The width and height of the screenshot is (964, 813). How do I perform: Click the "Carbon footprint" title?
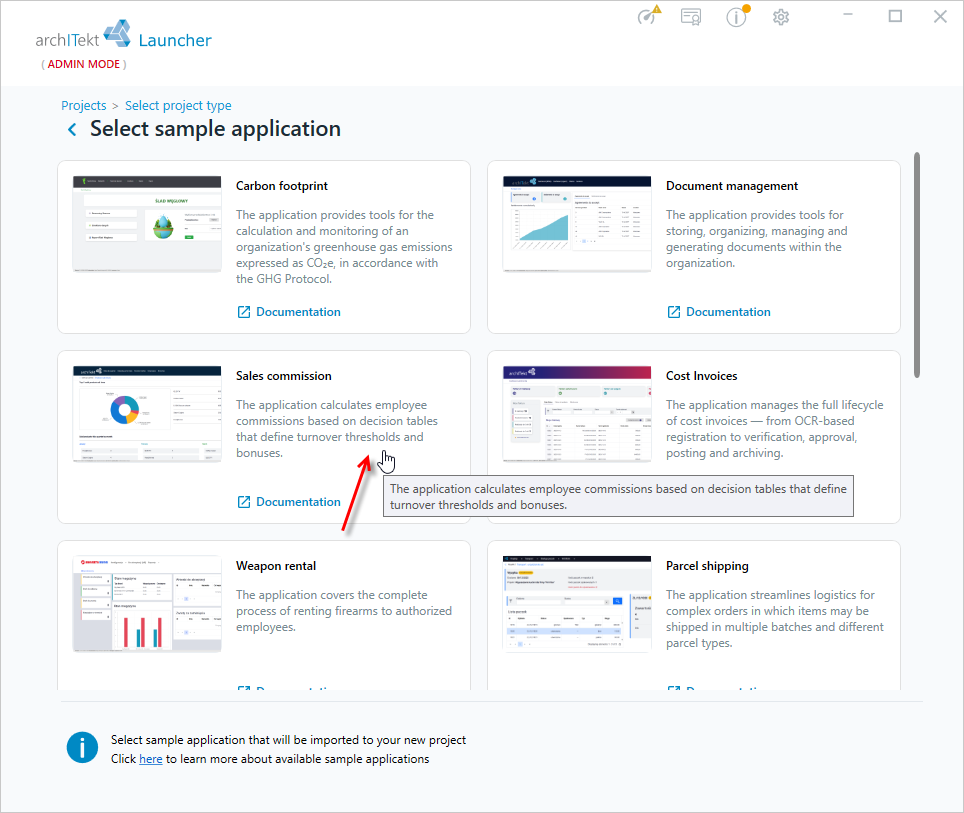pos(282,186)
